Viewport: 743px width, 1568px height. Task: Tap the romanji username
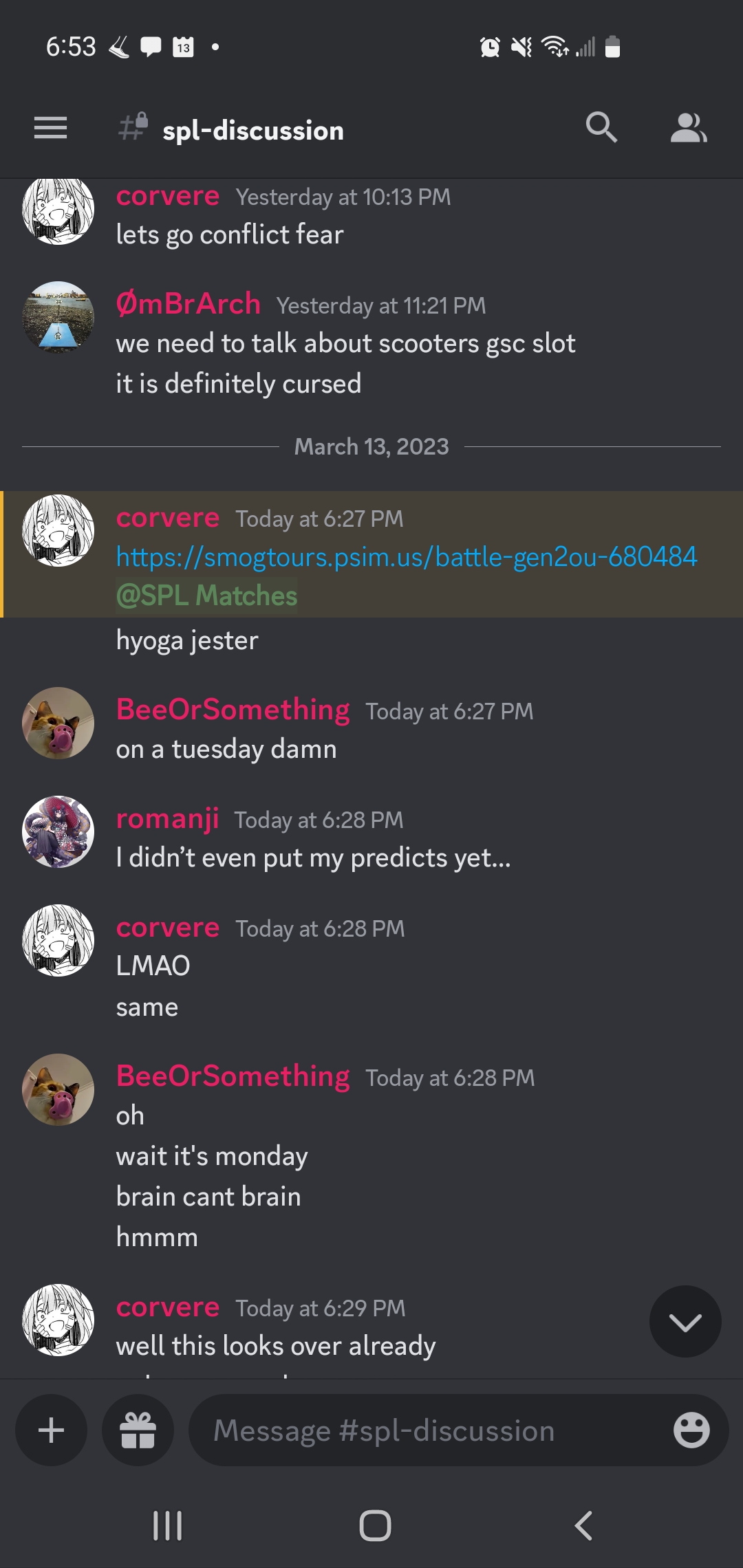pyautogui.click(x=167, y=818)
